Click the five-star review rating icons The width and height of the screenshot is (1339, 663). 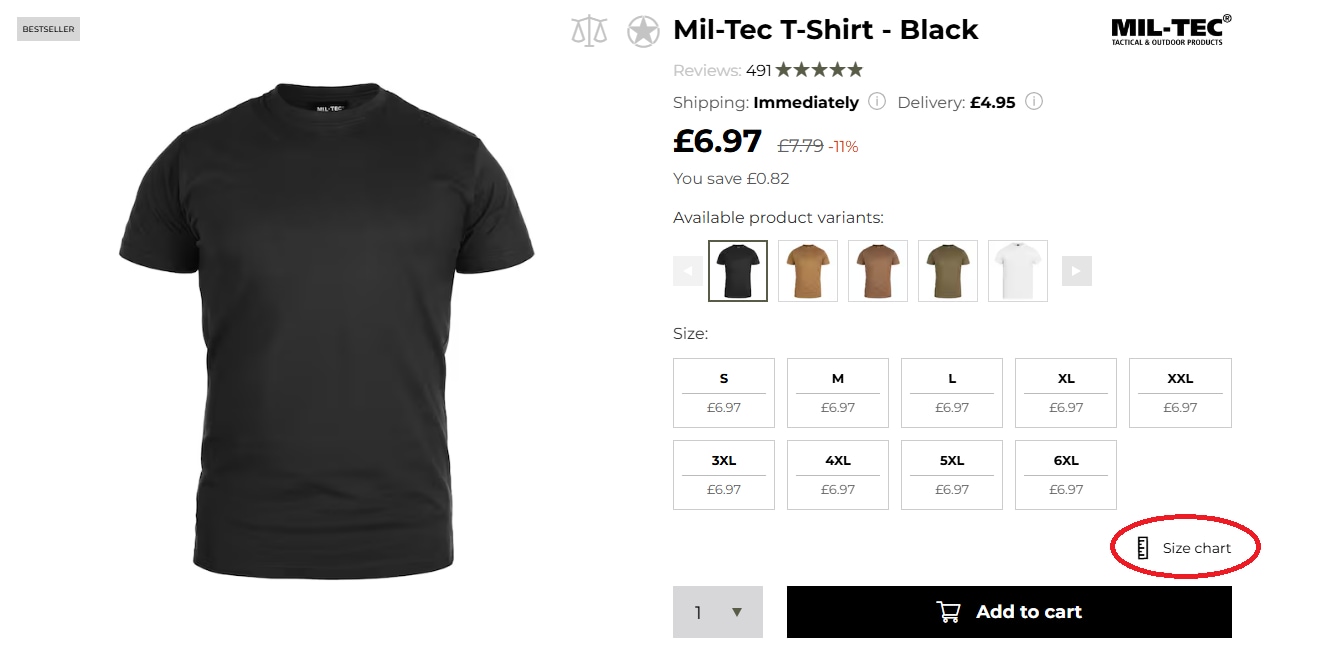pos(817,70)
